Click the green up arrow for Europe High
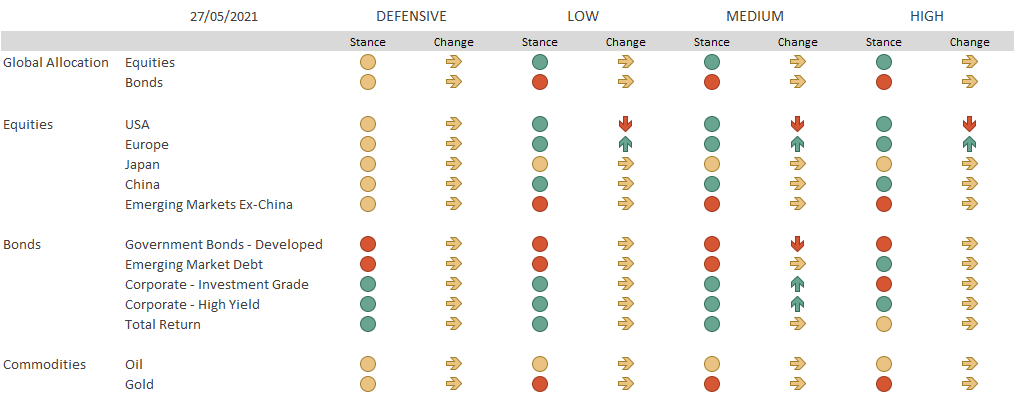1015x395 pixels. 969,144
